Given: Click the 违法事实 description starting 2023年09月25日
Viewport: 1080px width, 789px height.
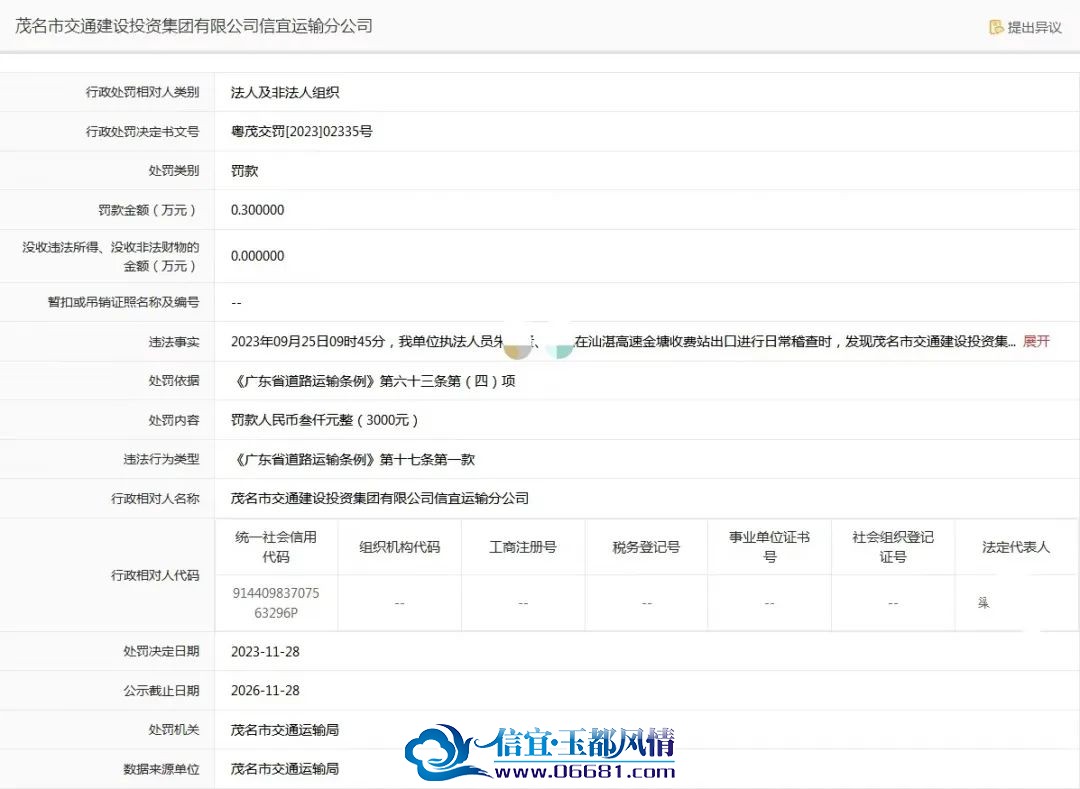Looking at the screenshot, I should point(623,341).
